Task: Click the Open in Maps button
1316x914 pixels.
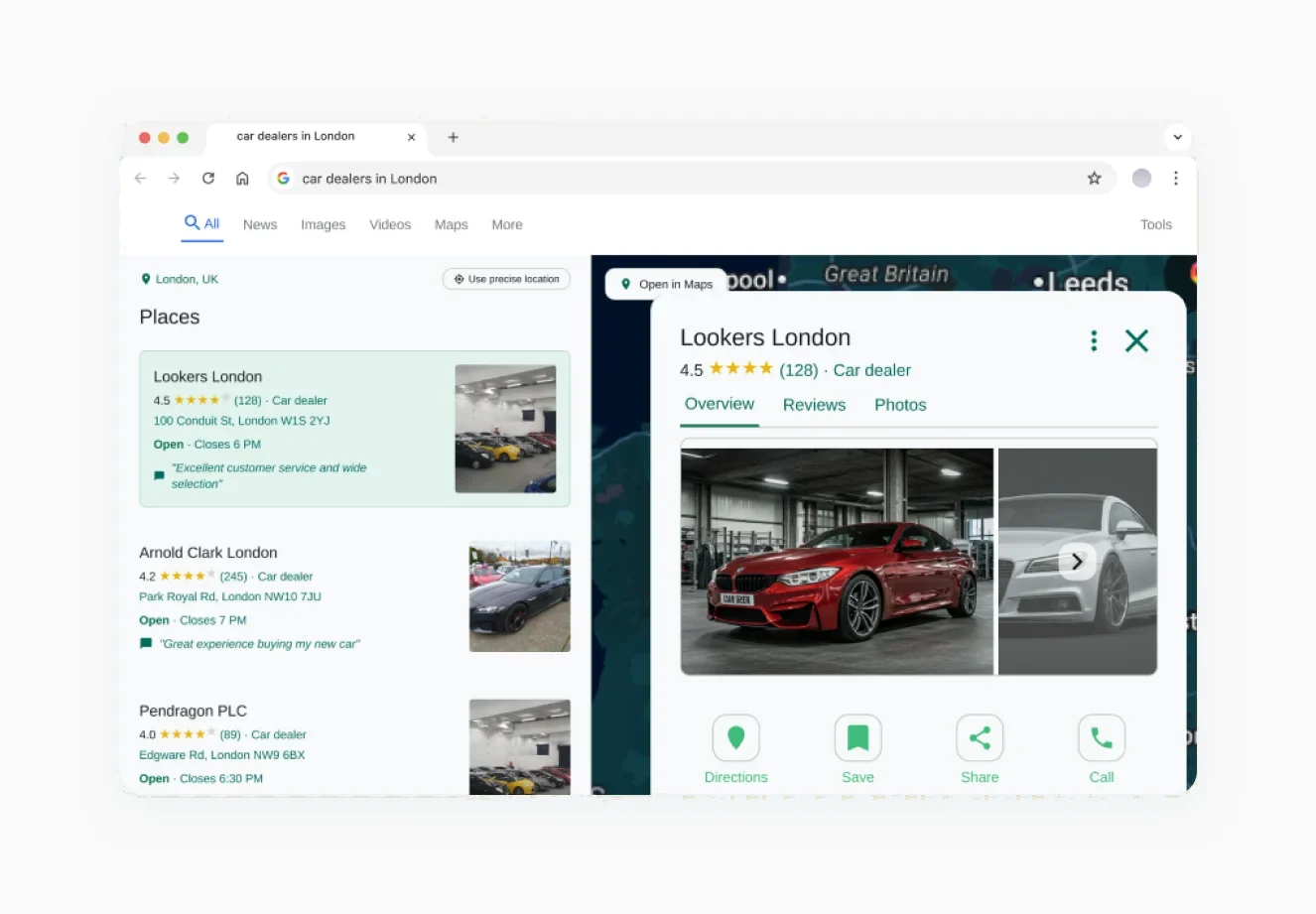Action: tap(667, 284)
